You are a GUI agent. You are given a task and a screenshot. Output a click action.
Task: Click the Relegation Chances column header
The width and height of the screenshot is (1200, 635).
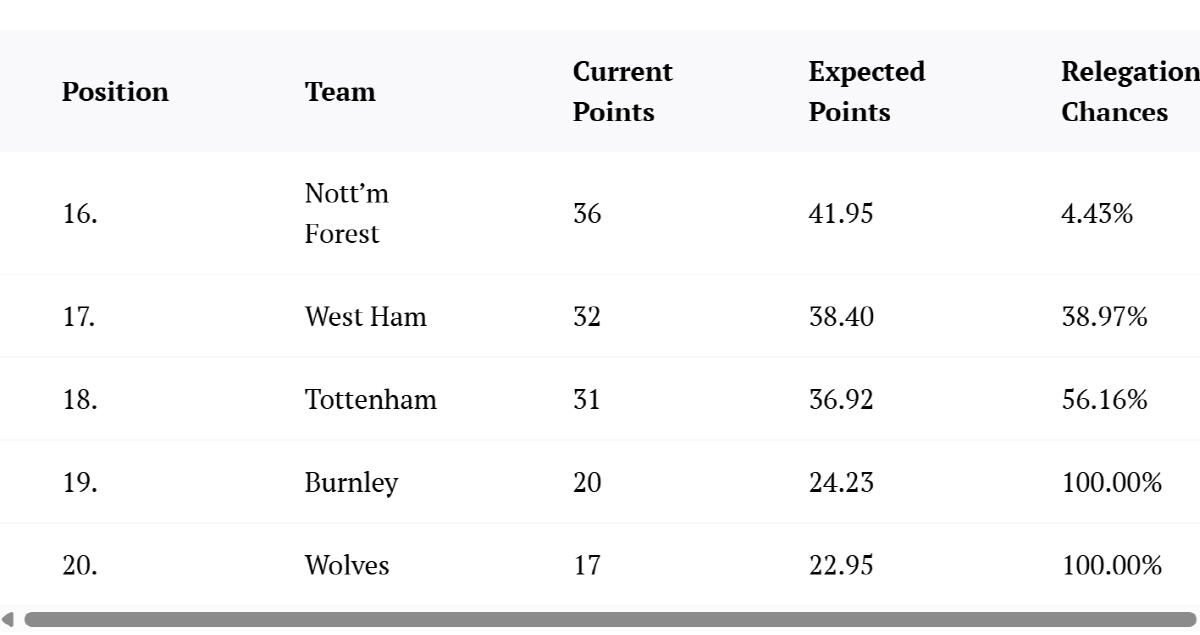1128,92
